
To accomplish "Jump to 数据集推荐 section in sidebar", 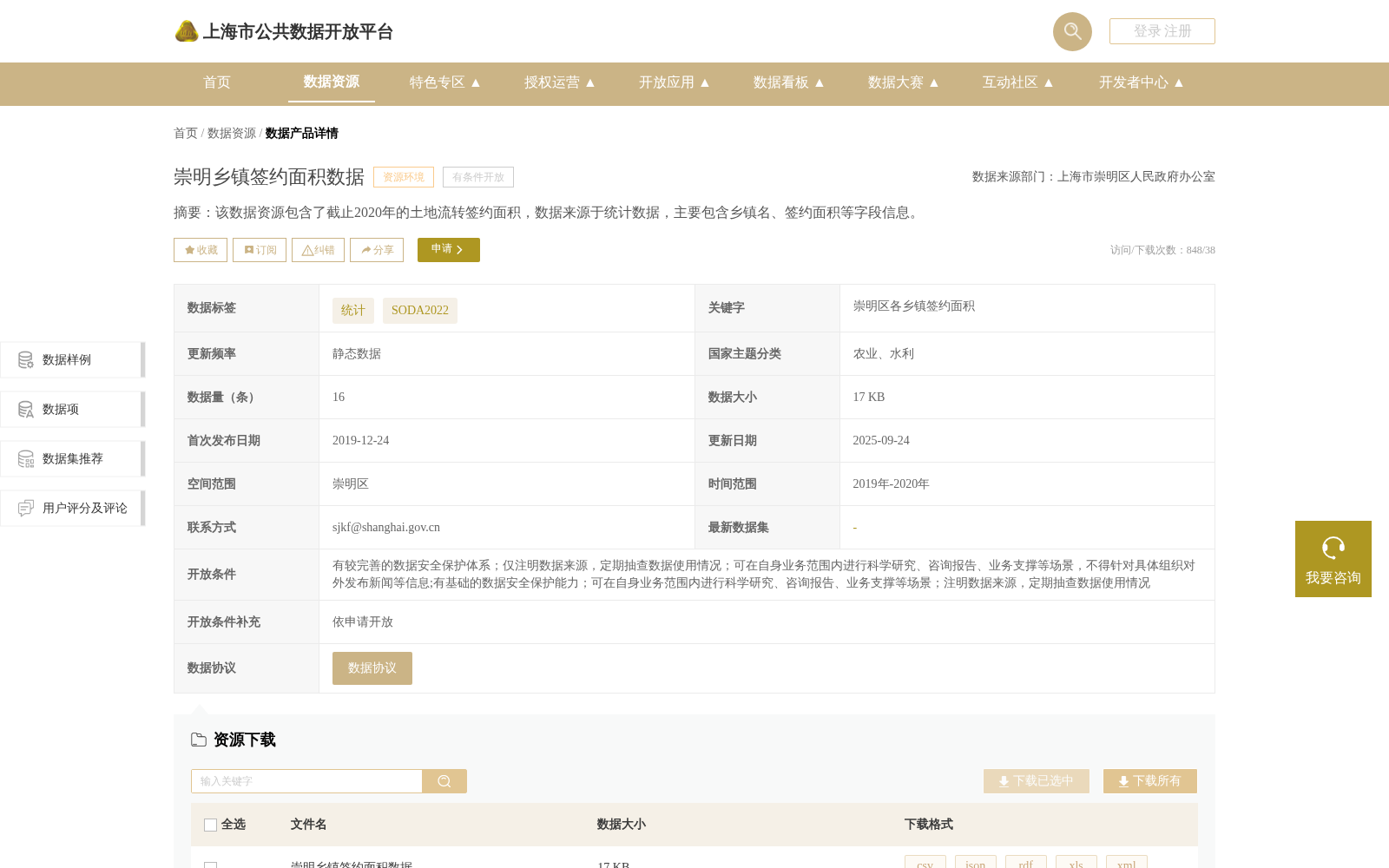I will [x=73, y=458].
